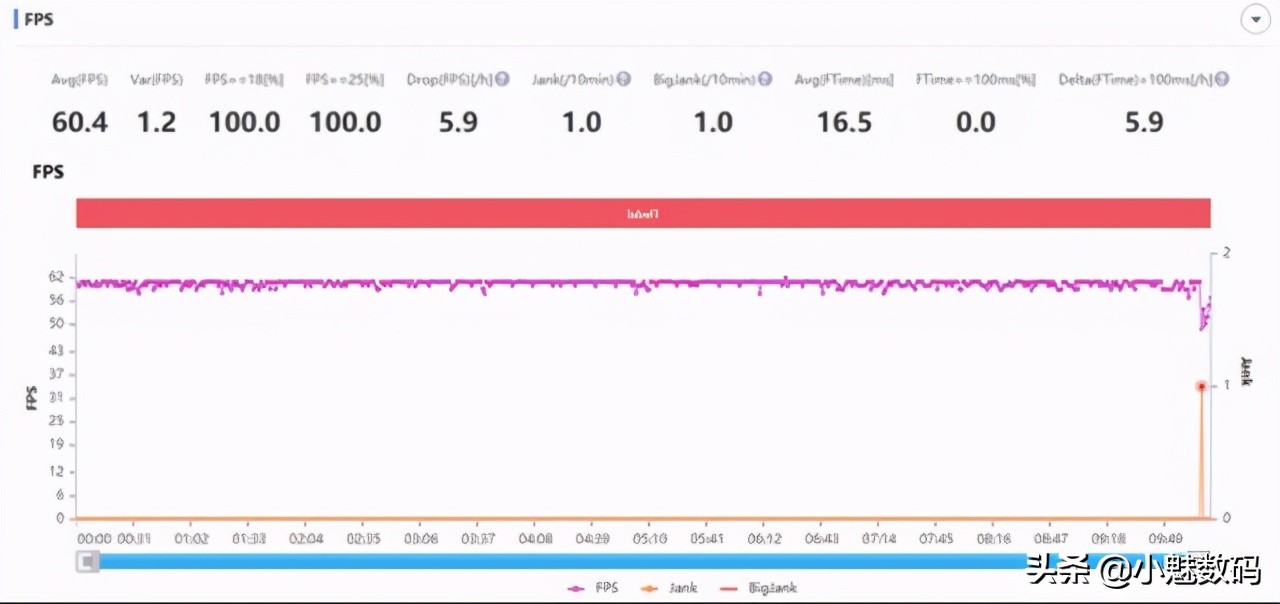Screen dimensions: 1280x604
Task: Click the Avg(FPS) value 60.4
Action: click(x=80, y=123)
